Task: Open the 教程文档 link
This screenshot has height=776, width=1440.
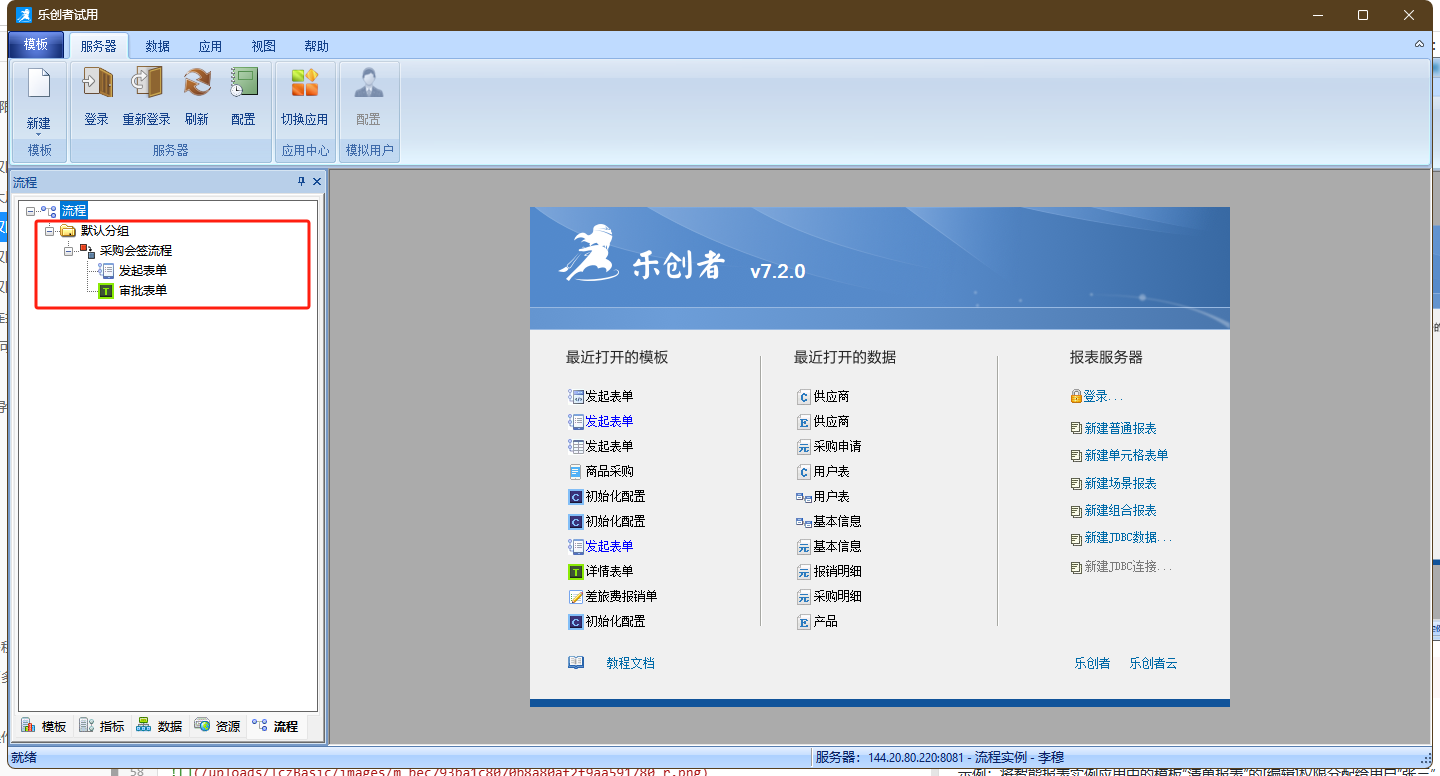Action: (630, 663)
